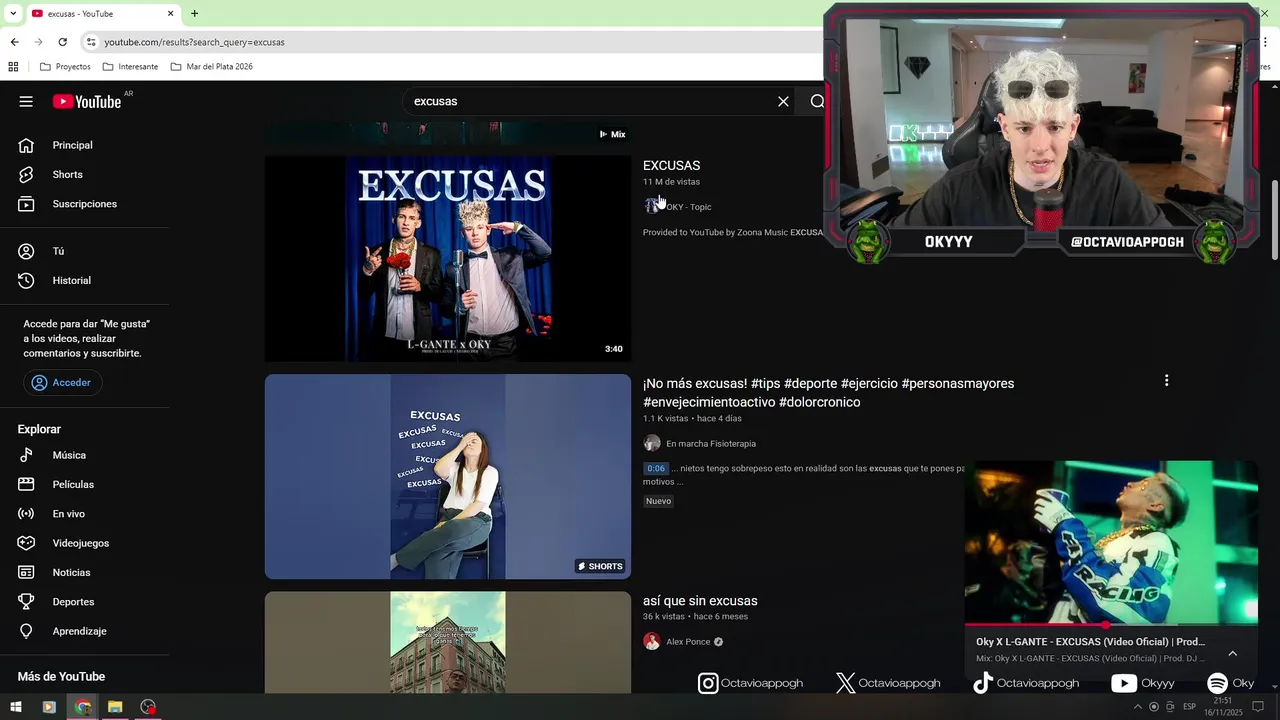Open Suscripciones in the sidebar

[x=85, y=204]
